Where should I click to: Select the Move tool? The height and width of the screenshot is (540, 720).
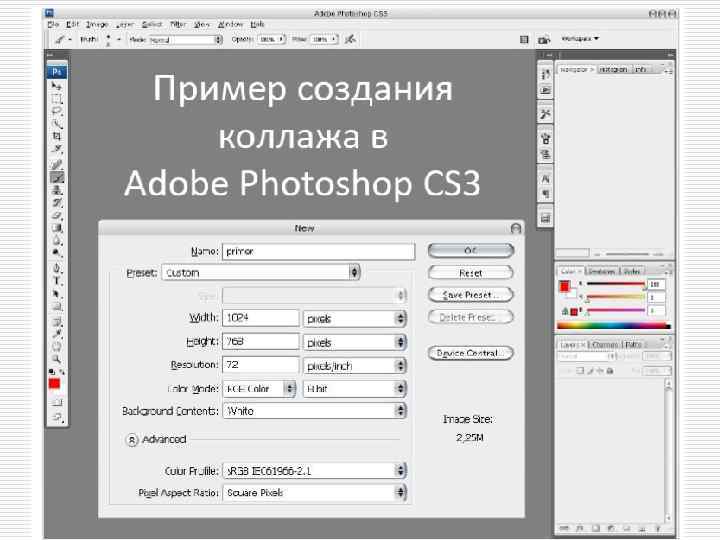[56, 86]
